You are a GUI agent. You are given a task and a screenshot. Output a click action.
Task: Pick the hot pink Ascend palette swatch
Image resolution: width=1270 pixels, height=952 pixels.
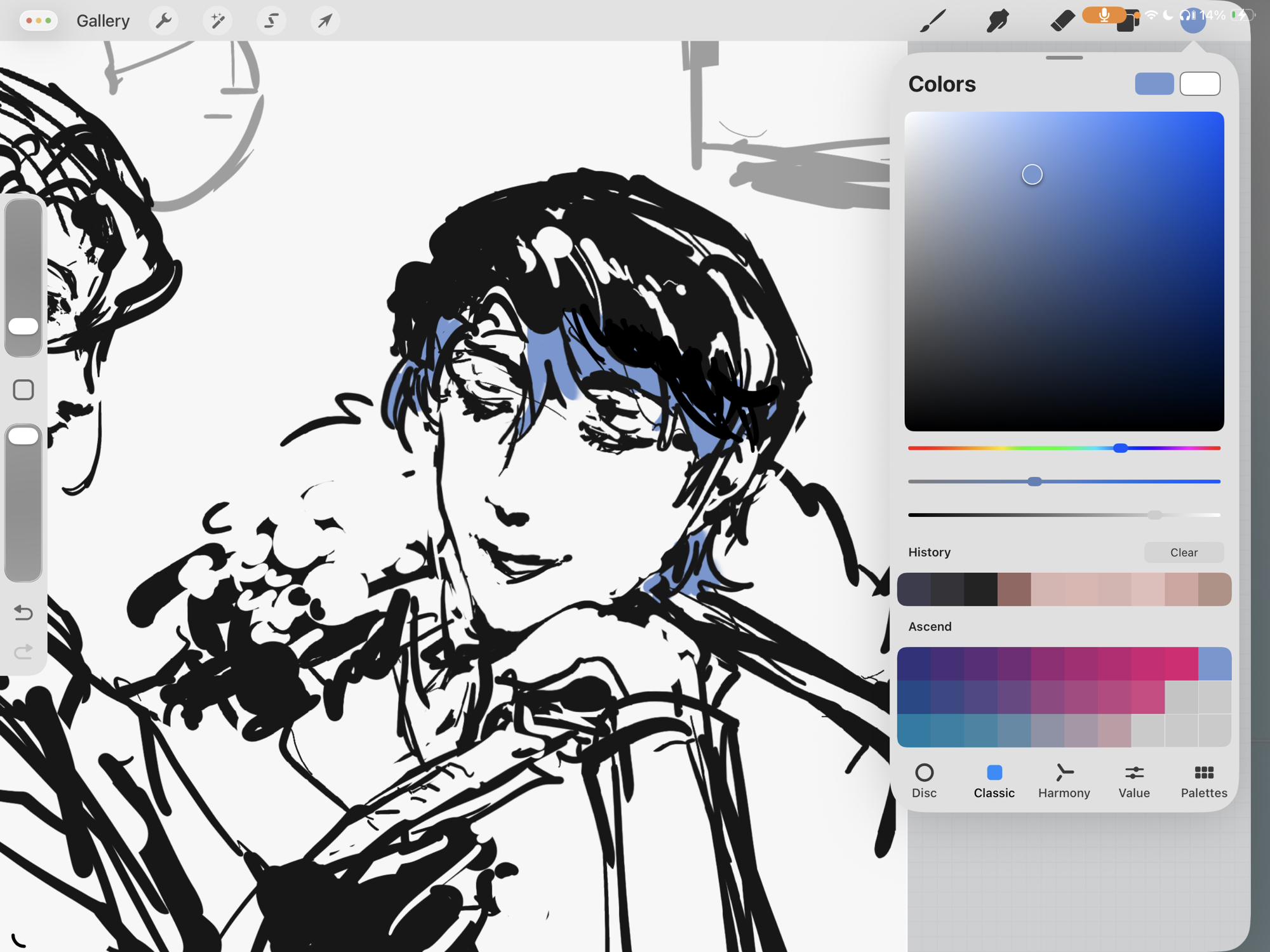(x=1181, y=664)
